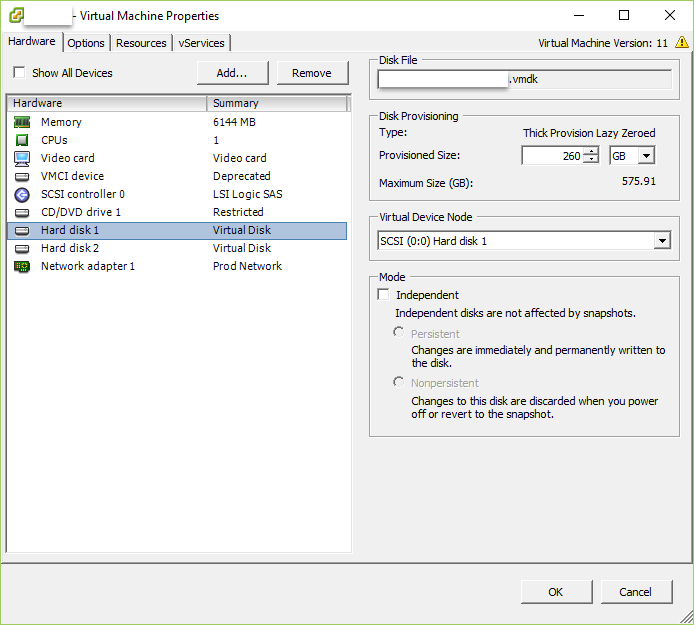Screen dimensions: 694x625
Task: Click the 6144 MB summary value
Action: click(x=234, y=122)
